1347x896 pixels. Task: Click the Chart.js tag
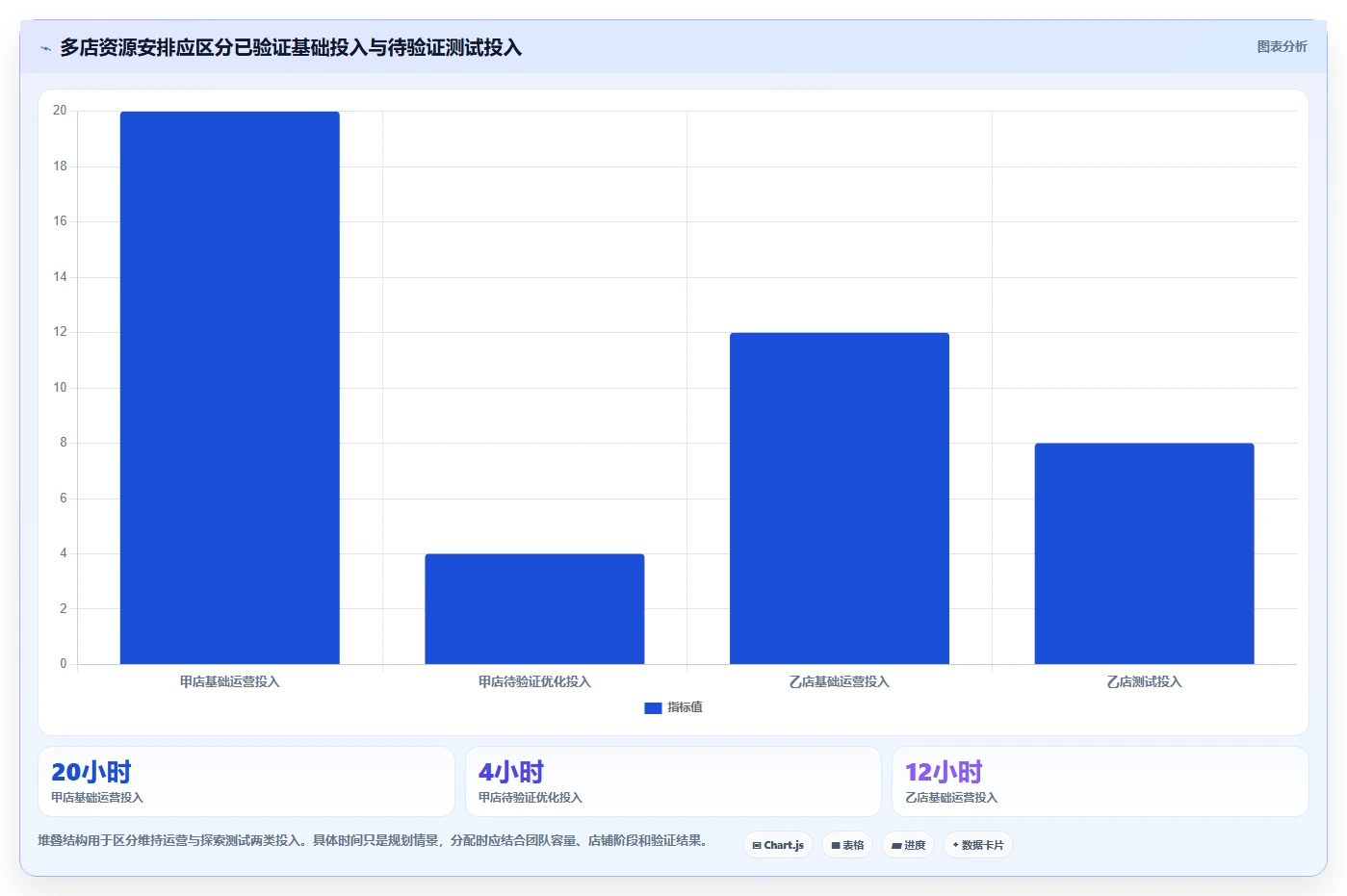pyautogui.click(x=778, y=845)
